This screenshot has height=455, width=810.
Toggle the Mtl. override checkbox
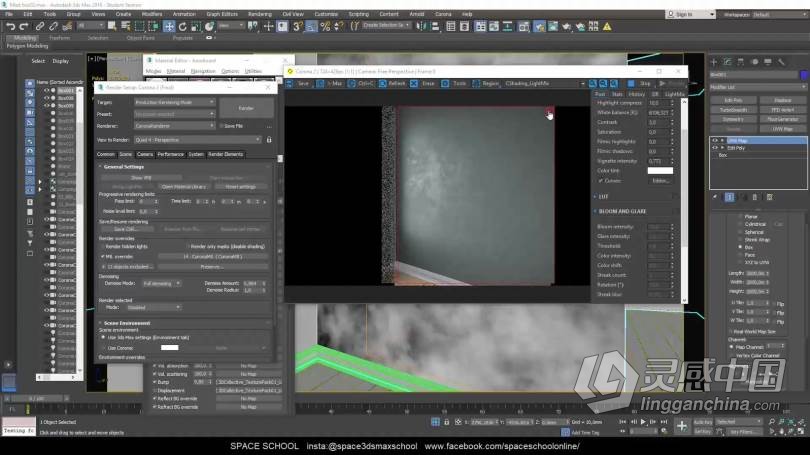[x=102, y=256]
